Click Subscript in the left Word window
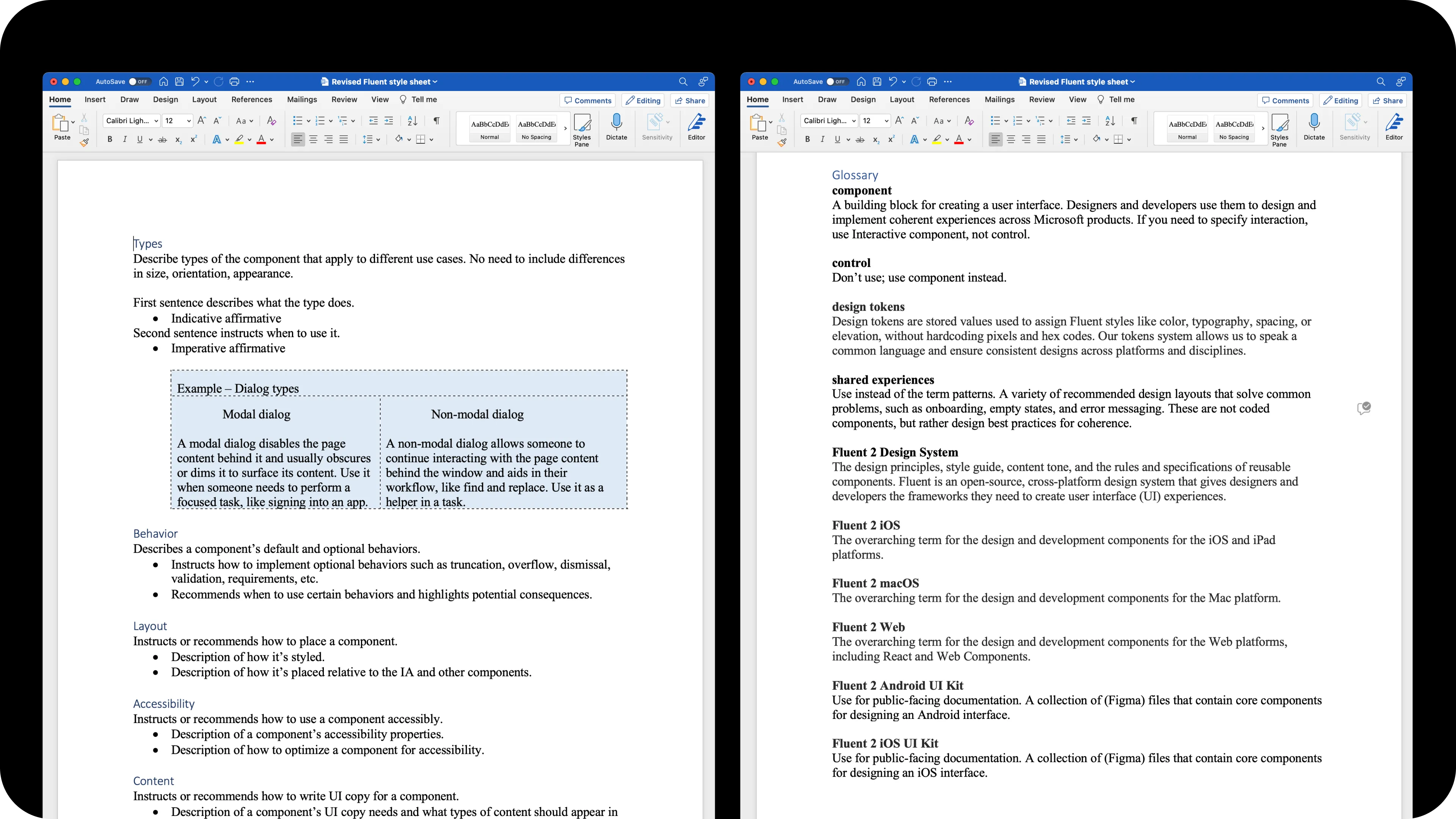Image resolution: width=1456 pixels, height=819 pixels. coord(178,140)
